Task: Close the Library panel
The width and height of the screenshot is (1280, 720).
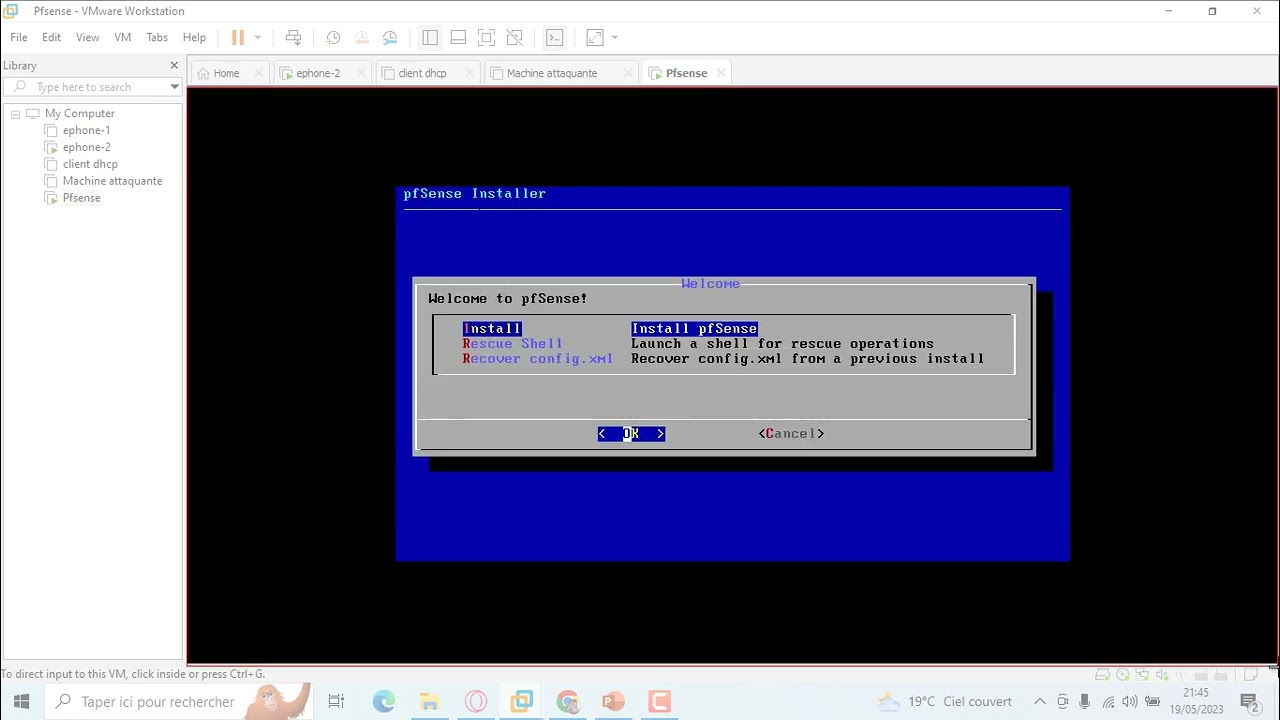Action: (x=174, y=65)
